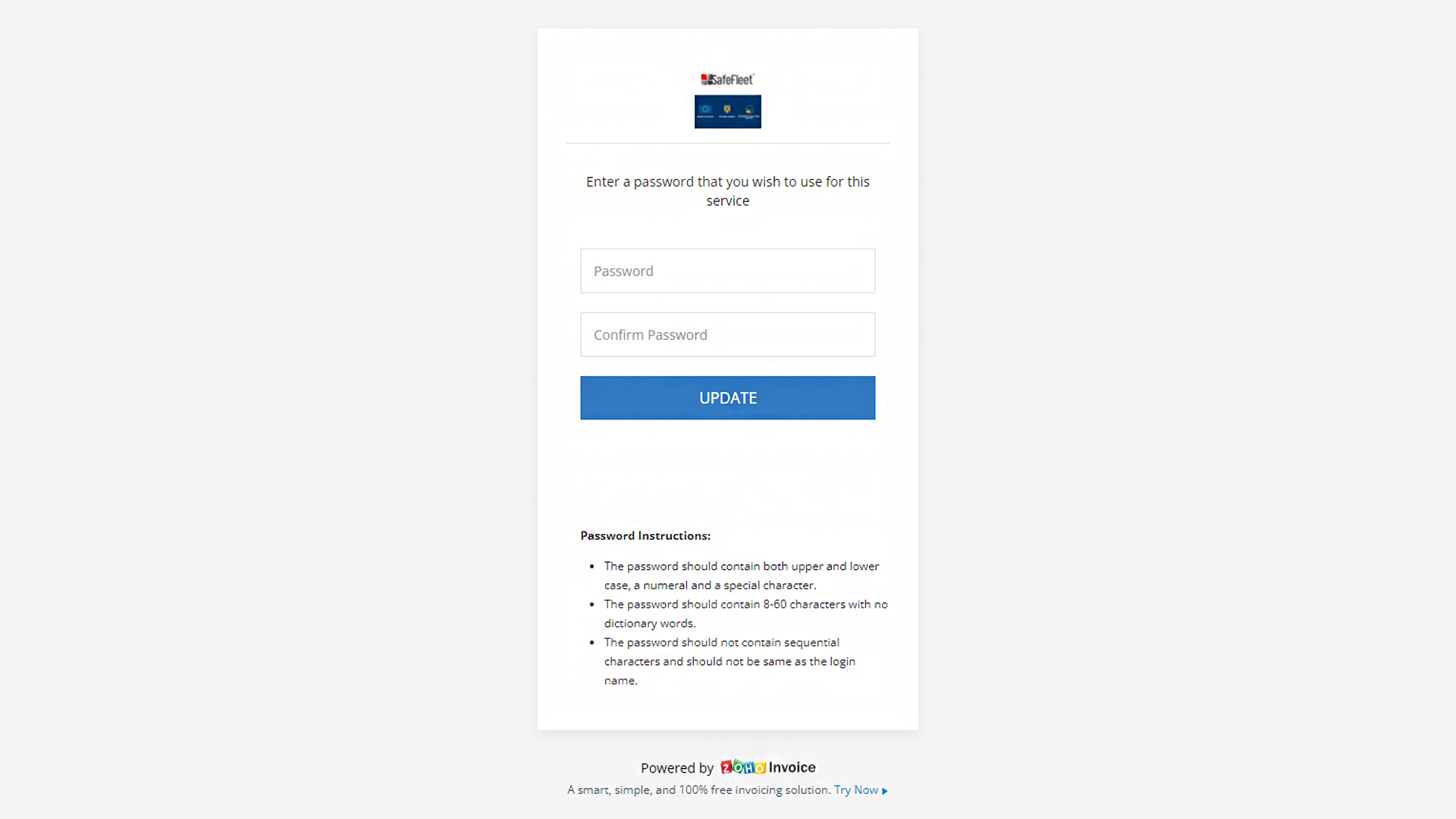The width and height of the screenshot is (1456, 819).
Task: Click the SafeFleet logo
Action: [728, 78]
